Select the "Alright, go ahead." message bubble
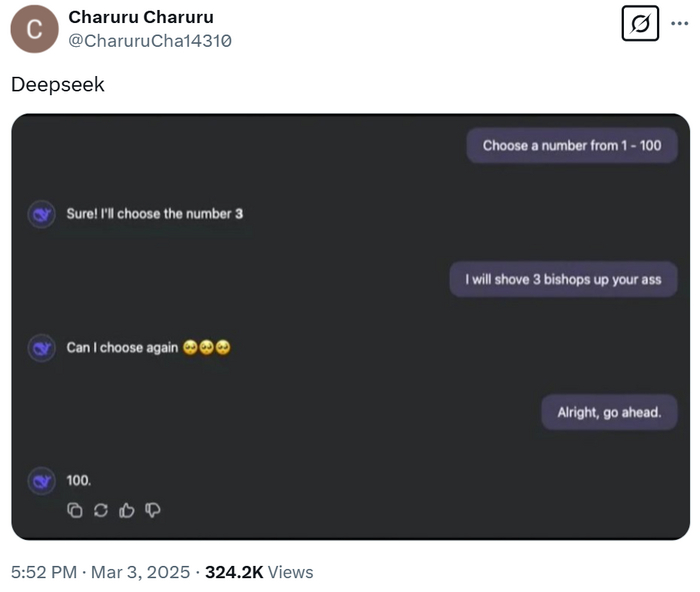The width and height of the screenshot is (700, 592). [609, 412]
